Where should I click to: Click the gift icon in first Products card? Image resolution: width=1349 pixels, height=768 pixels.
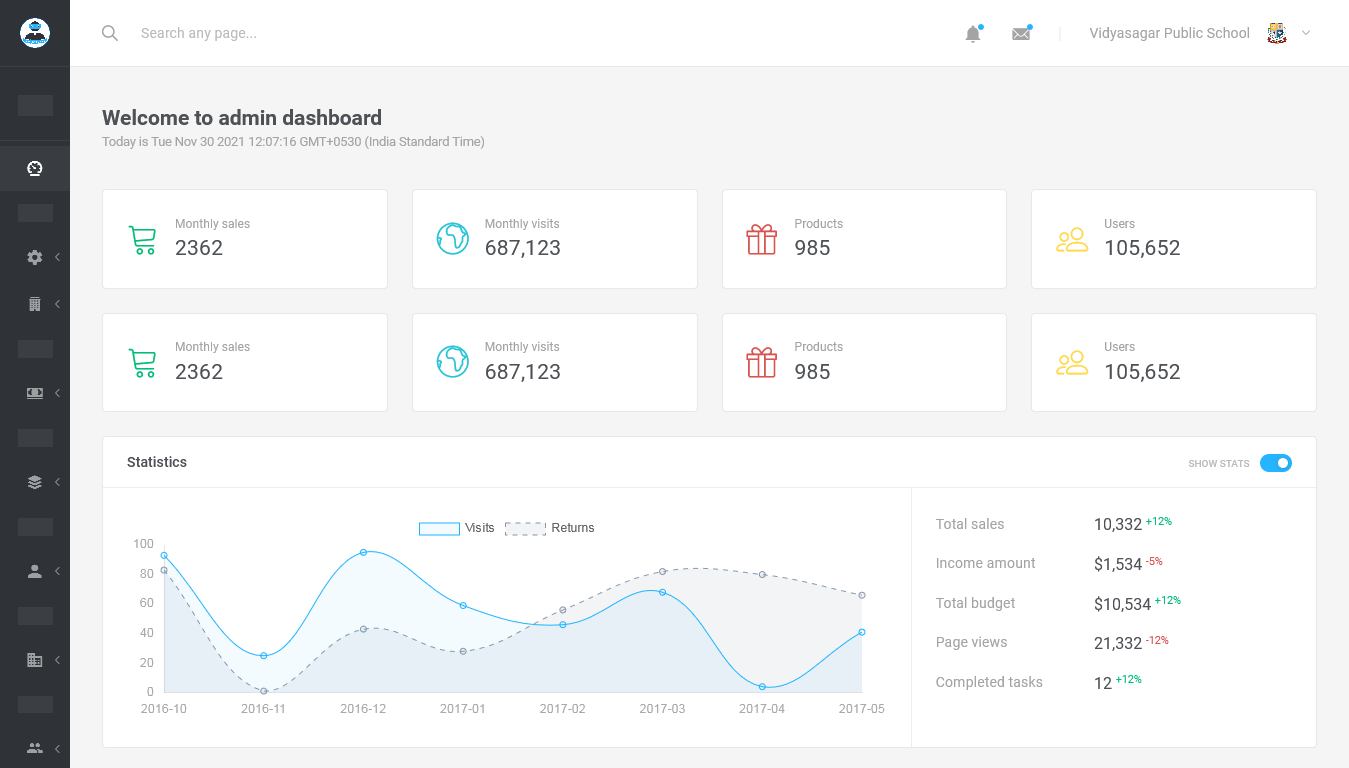coord(762,239)
